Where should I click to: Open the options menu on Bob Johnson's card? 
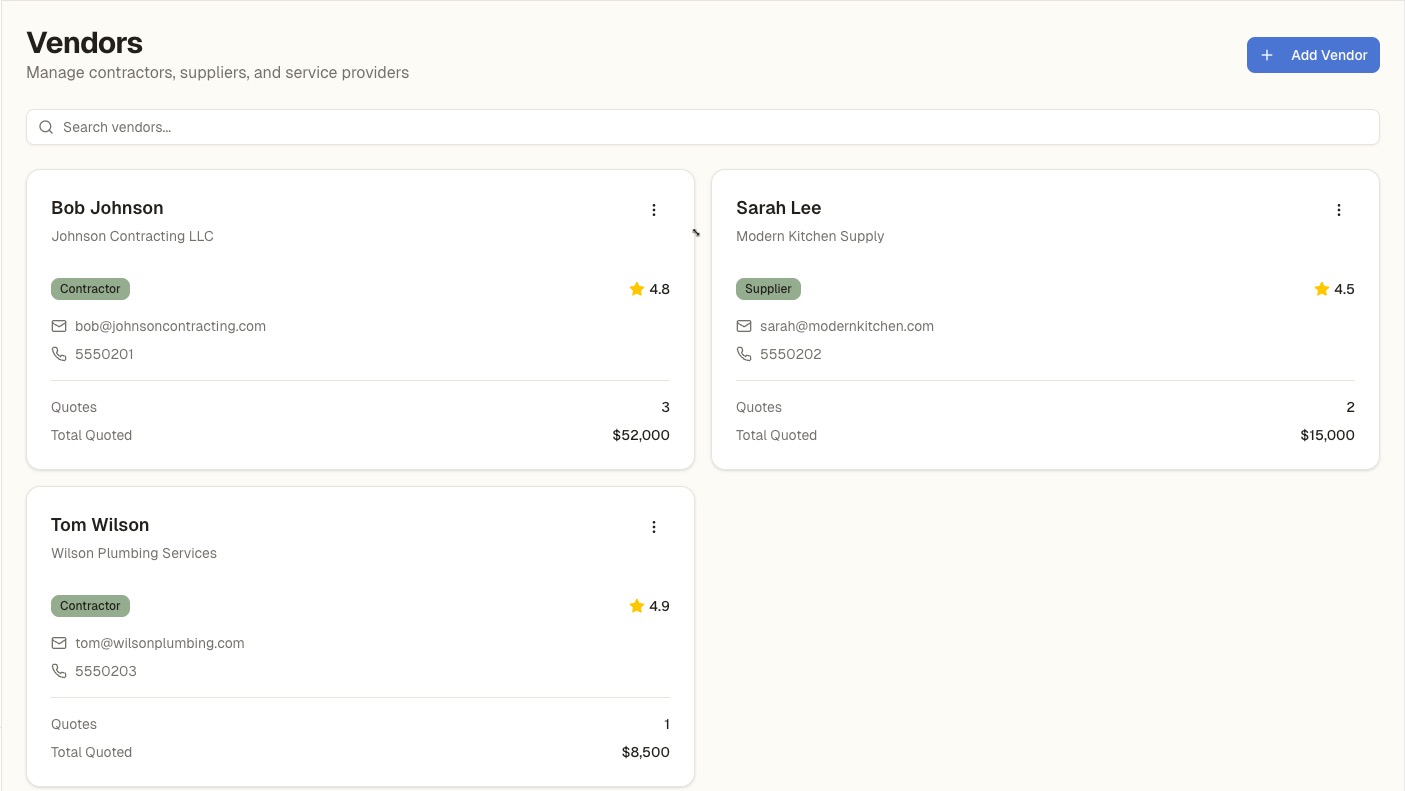[x=654, y=210]
